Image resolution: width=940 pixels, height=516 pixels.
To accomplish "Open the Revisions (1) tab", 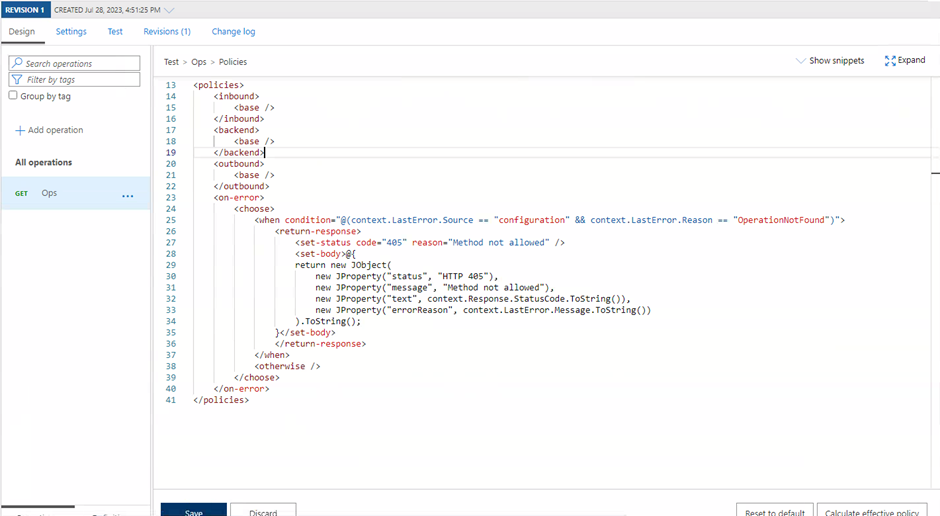I will pos(167,32).
